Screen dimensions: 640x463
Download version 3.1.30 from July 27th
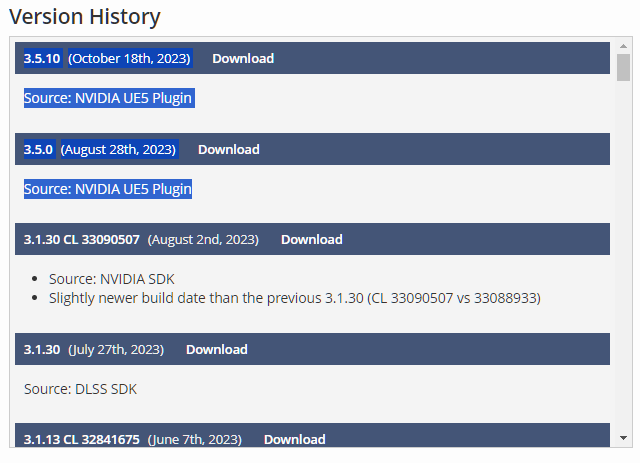(x=216, y=349)
